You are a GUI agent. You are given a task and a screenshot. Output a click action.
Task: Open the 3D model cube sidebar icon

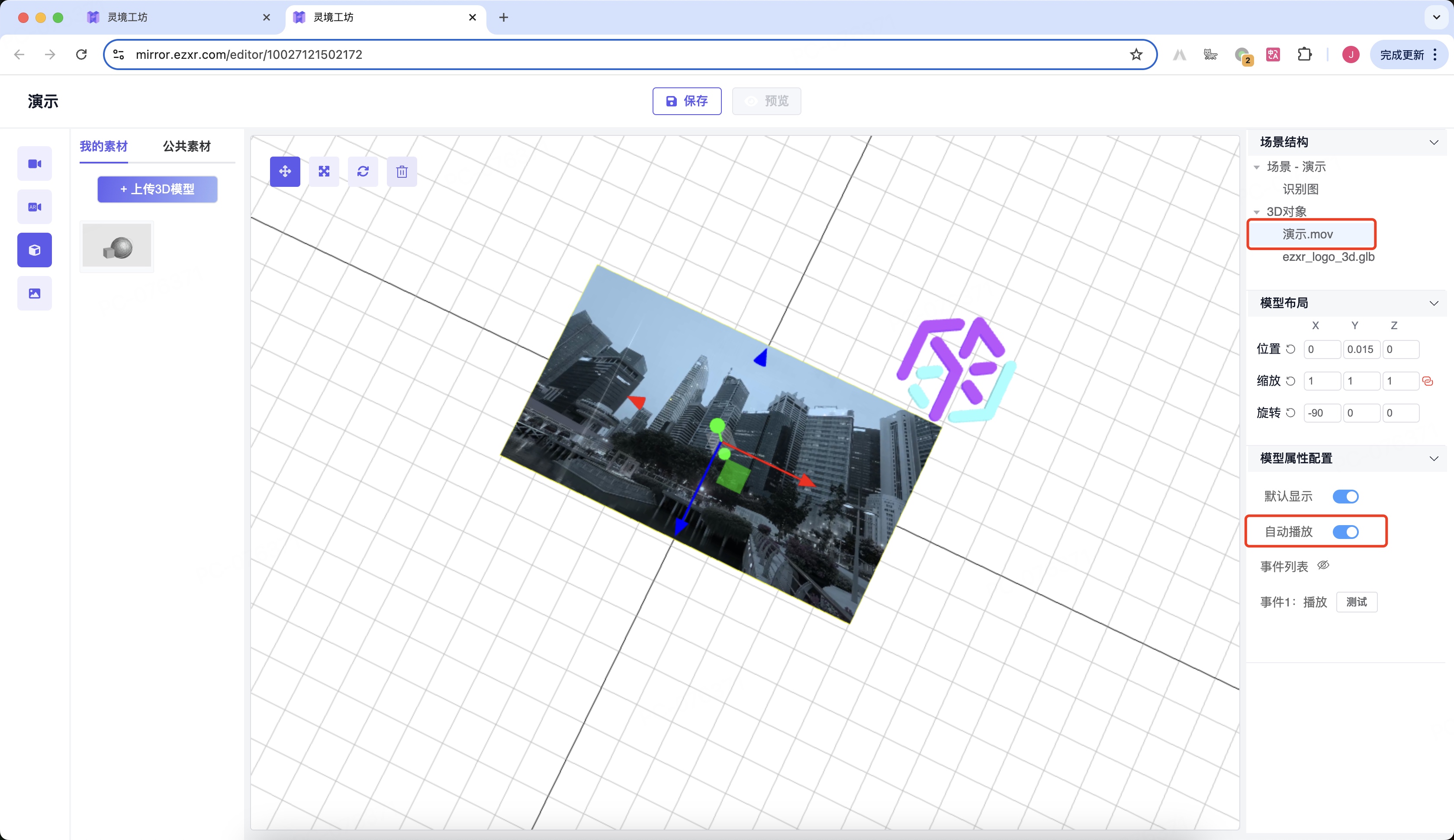tap(35, 250)
